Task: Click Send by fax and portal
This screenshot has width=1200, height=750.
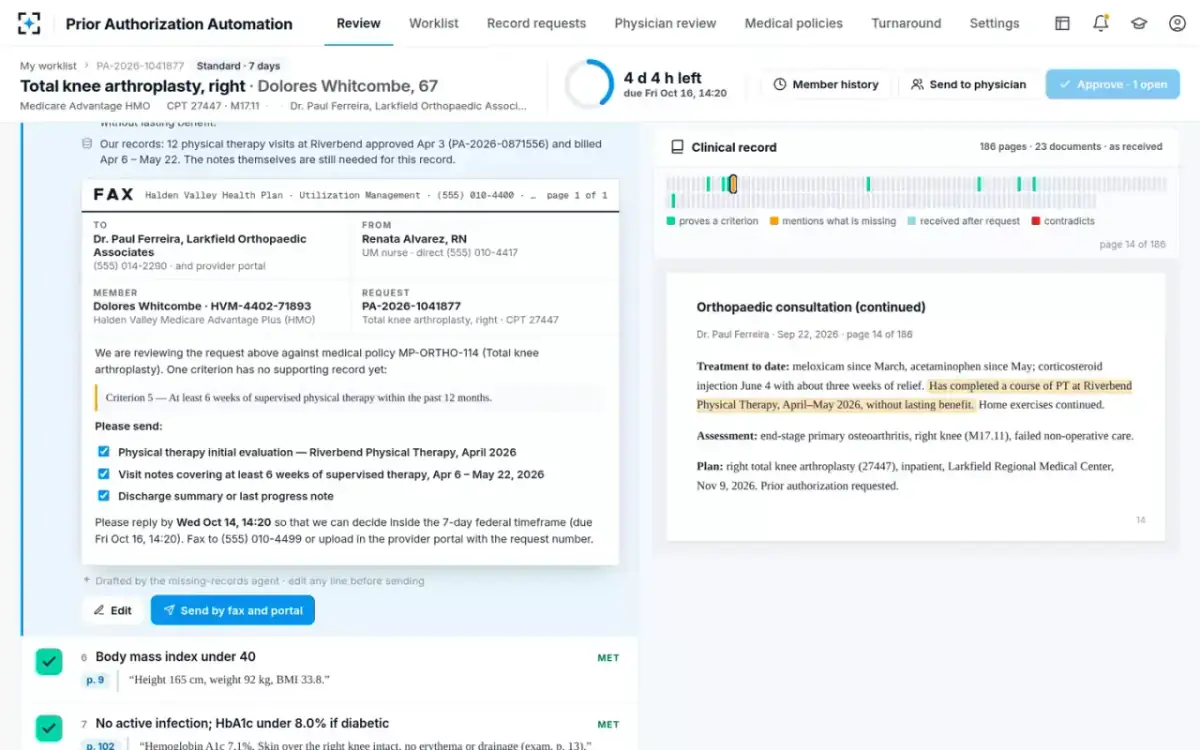Action: [233, 610]
